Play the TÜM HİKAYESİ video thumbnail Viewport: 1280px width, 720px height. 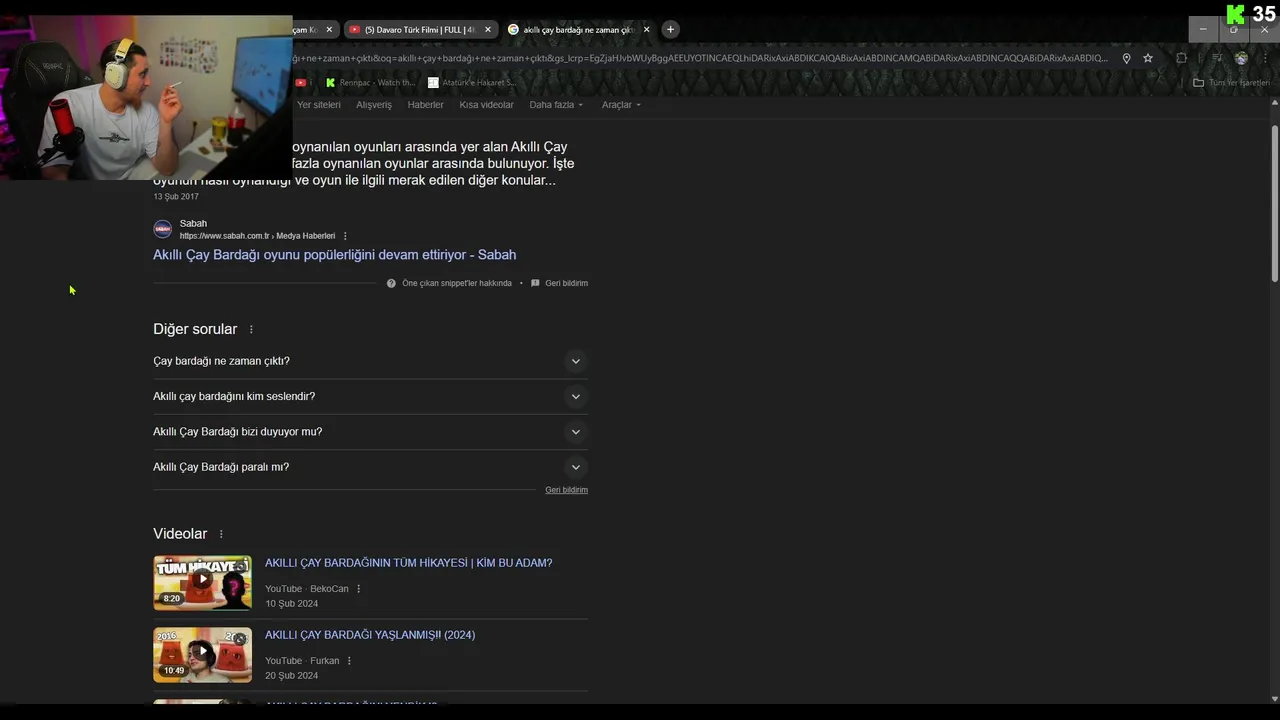[x=202, y=582]
